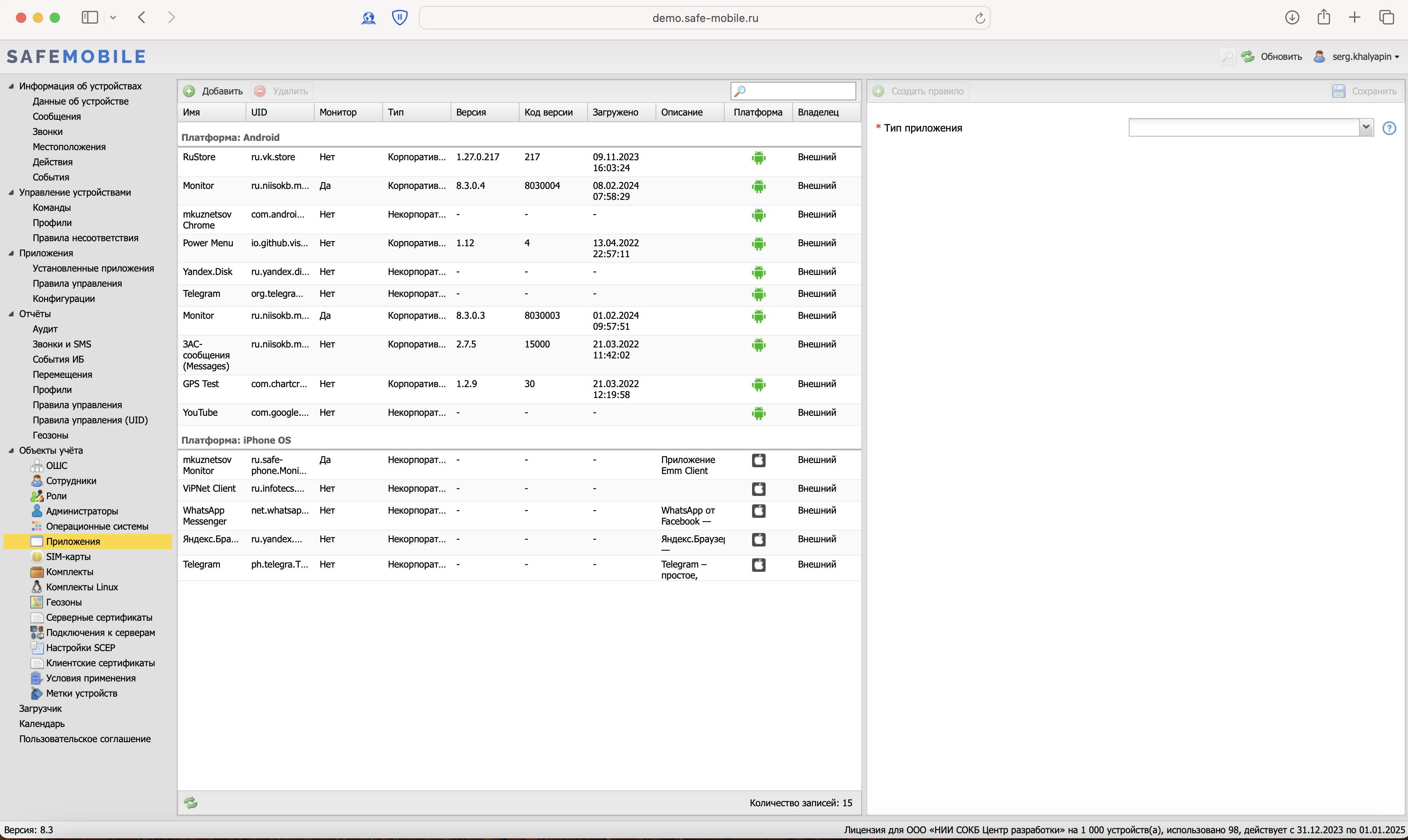Toggle the Safari sidebar icon

coord(90,18)
